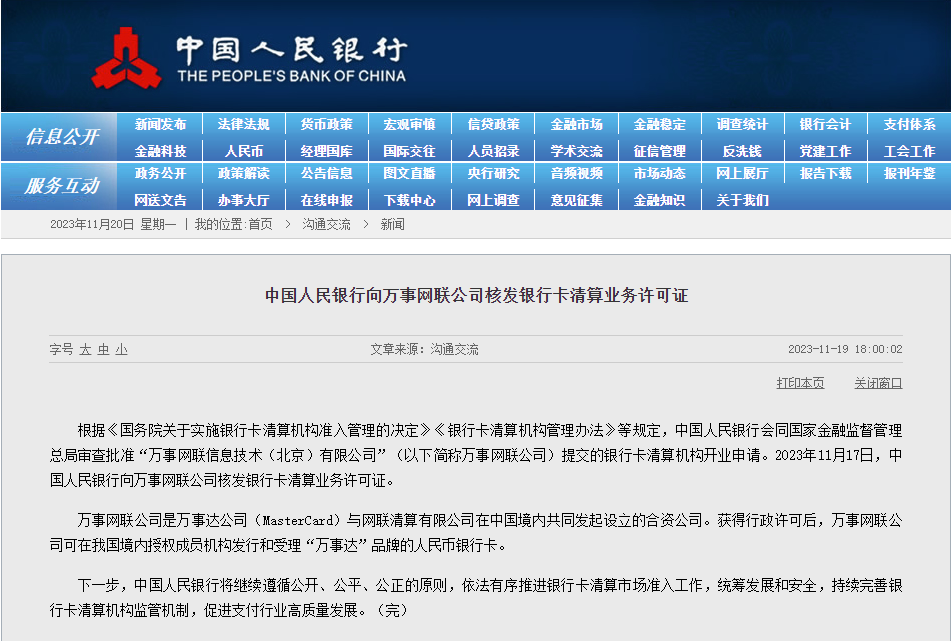
Task: Open the 反洗钱 section
Action: pyautogui.click(x=742, y=151)
